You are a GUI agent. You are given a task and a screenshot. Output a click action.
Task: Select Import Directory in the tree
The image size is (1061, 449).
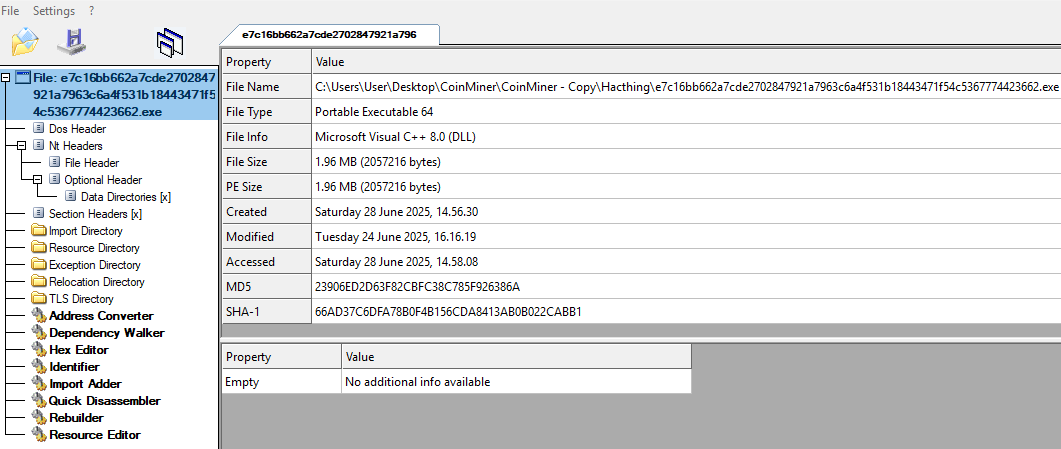click(85, 231)
